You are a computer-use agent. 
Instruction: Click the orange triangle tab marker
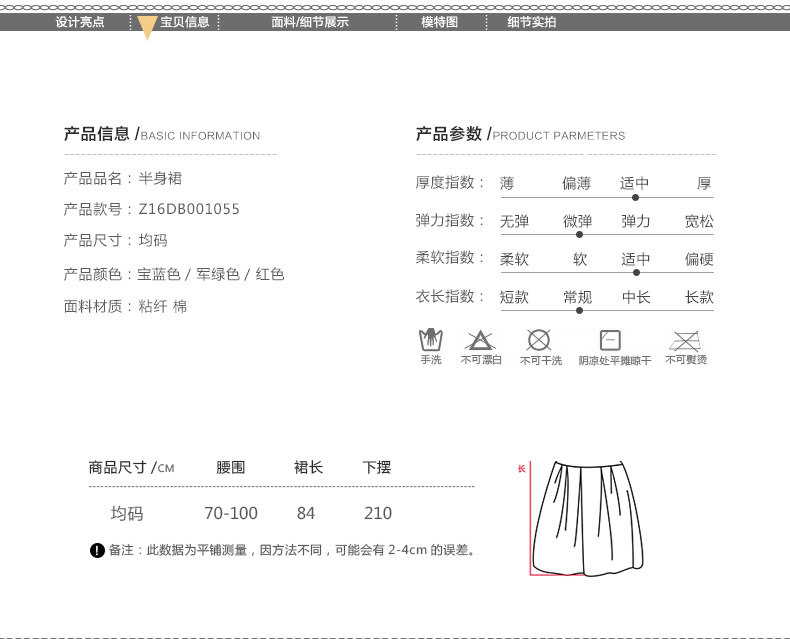[x=146, y=28]
